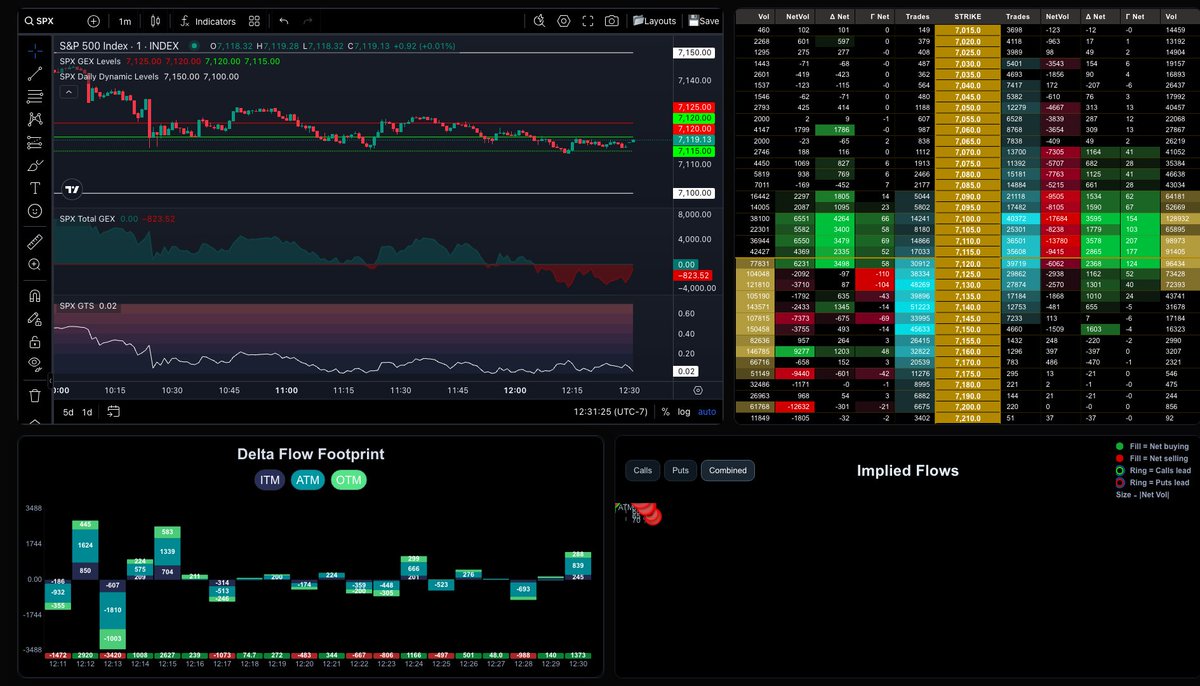Image resolution: width=1200 pixels, height=686 pixels.
Task: Open the go-to-date calendar icon
Action: [x=114, y=411]
